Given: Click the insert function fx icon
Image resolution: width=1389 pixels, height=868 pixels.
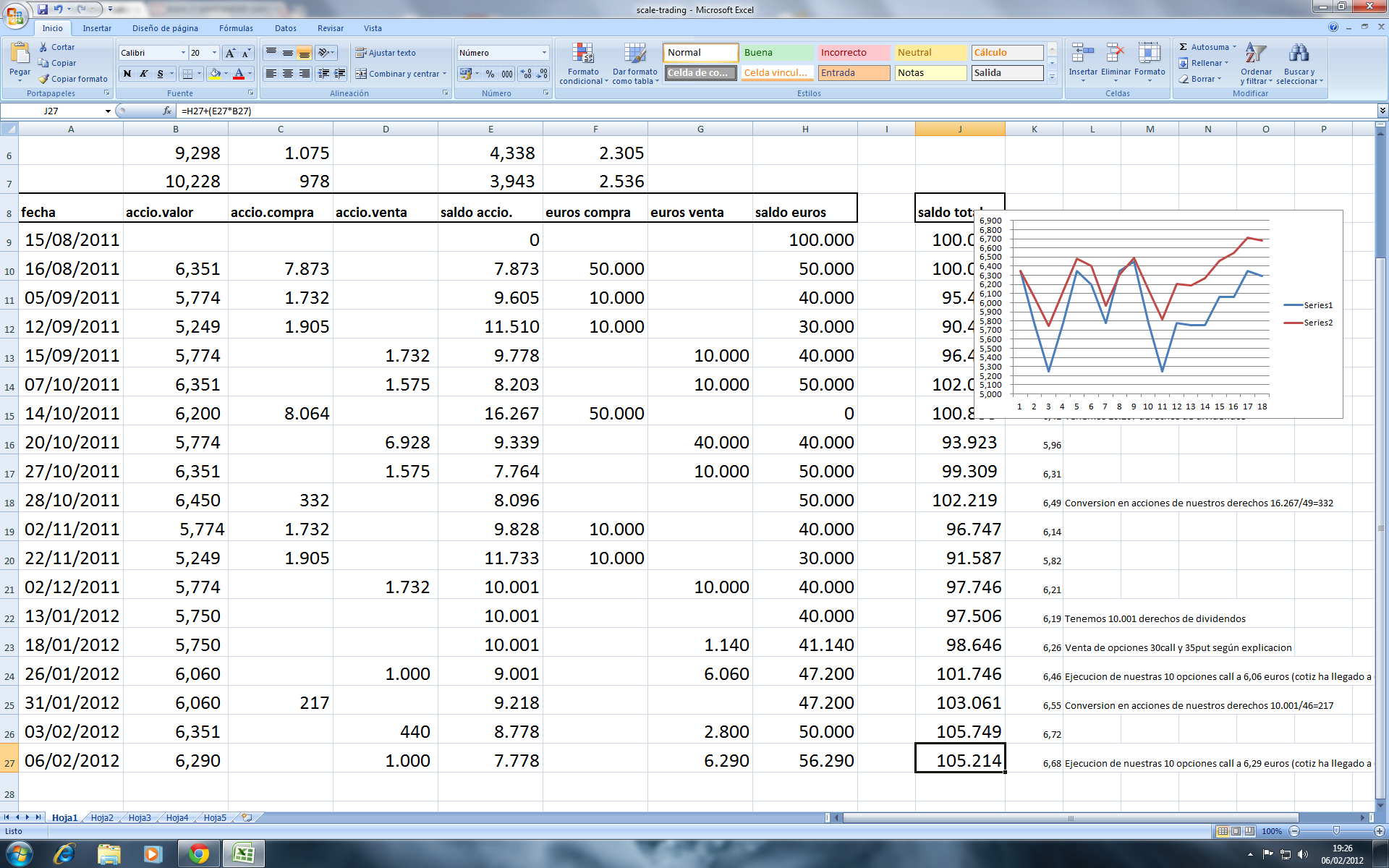Looking at the screenshot, I should coord(167,111).
